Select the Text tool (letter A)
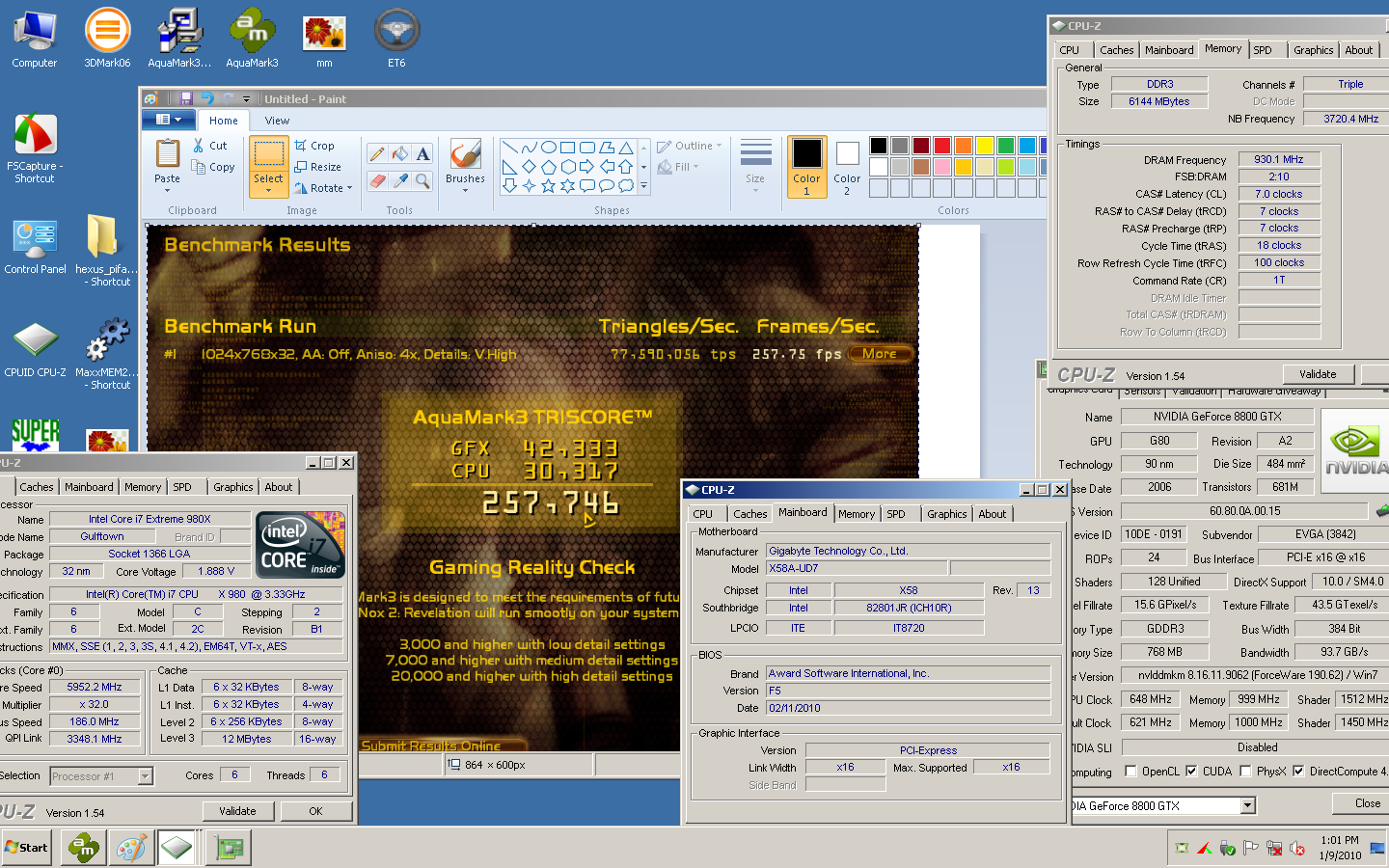The width and height of the screenshot is (1389, 868). [x=422, y=154]
